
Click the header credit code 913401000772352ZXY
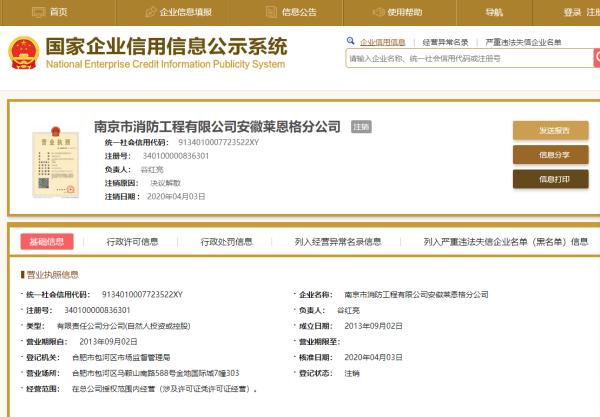218,142
